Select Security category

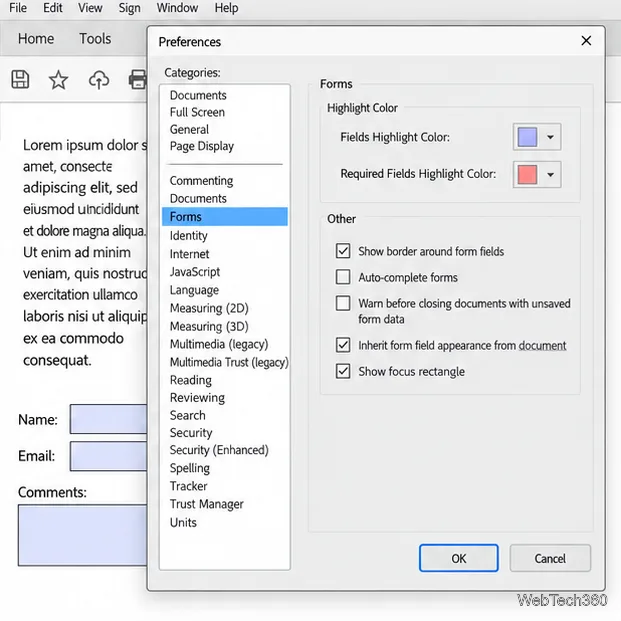191,433
